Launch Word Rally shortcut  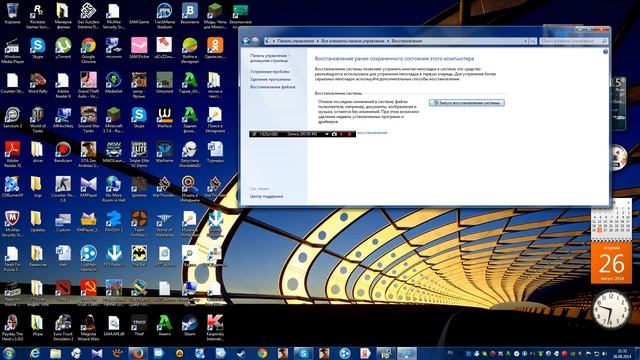38,83
